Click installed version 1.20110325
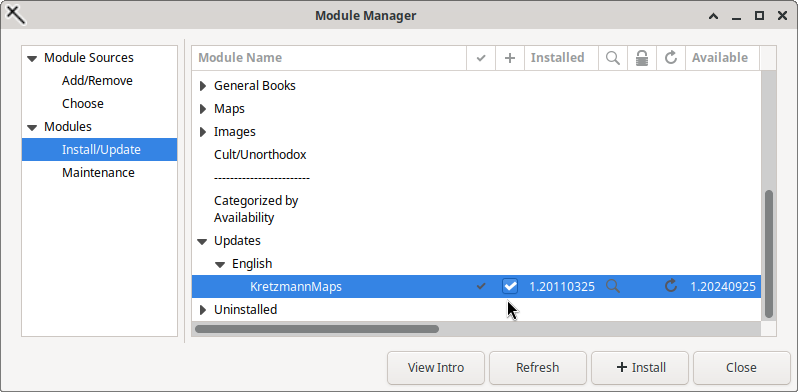 click(562, 287)
